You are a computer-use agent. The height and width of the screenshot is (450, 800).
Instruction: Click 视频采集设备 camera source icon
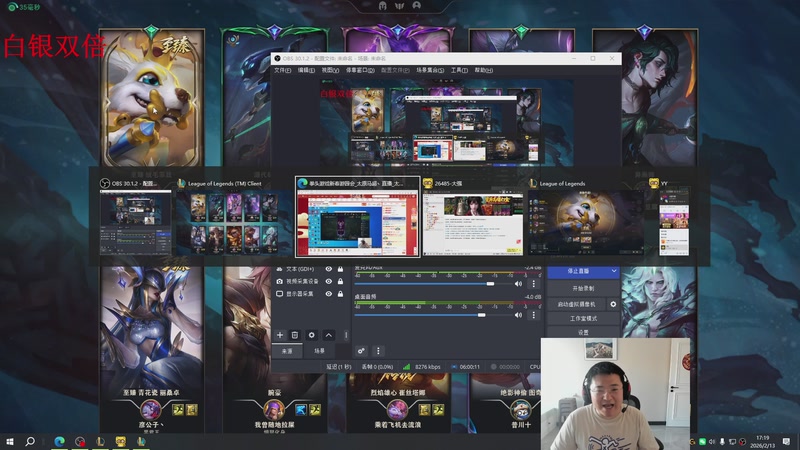pyautogui.click(x=280, y=281)
